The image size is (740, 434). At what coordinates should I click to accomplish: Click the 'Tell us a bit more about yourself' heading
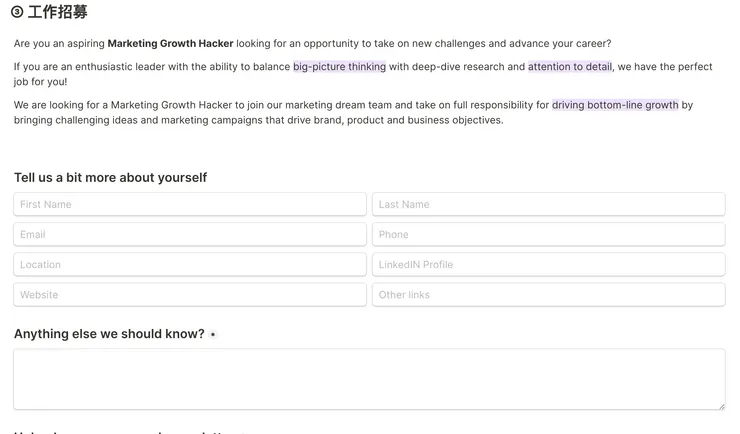point(110,177)
